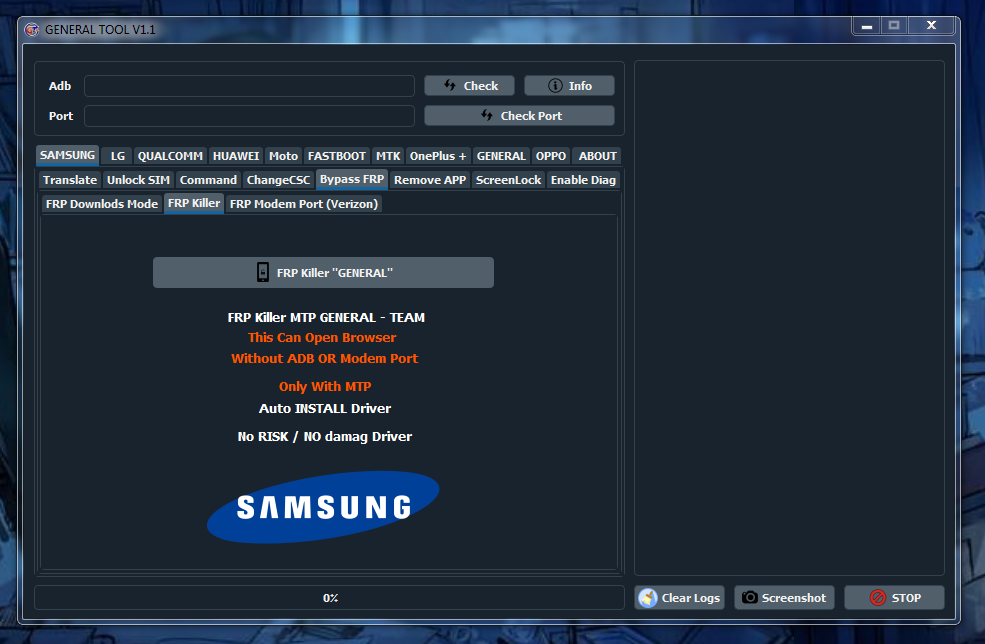
Task: Clear the logs
Action: click(679, 598)
